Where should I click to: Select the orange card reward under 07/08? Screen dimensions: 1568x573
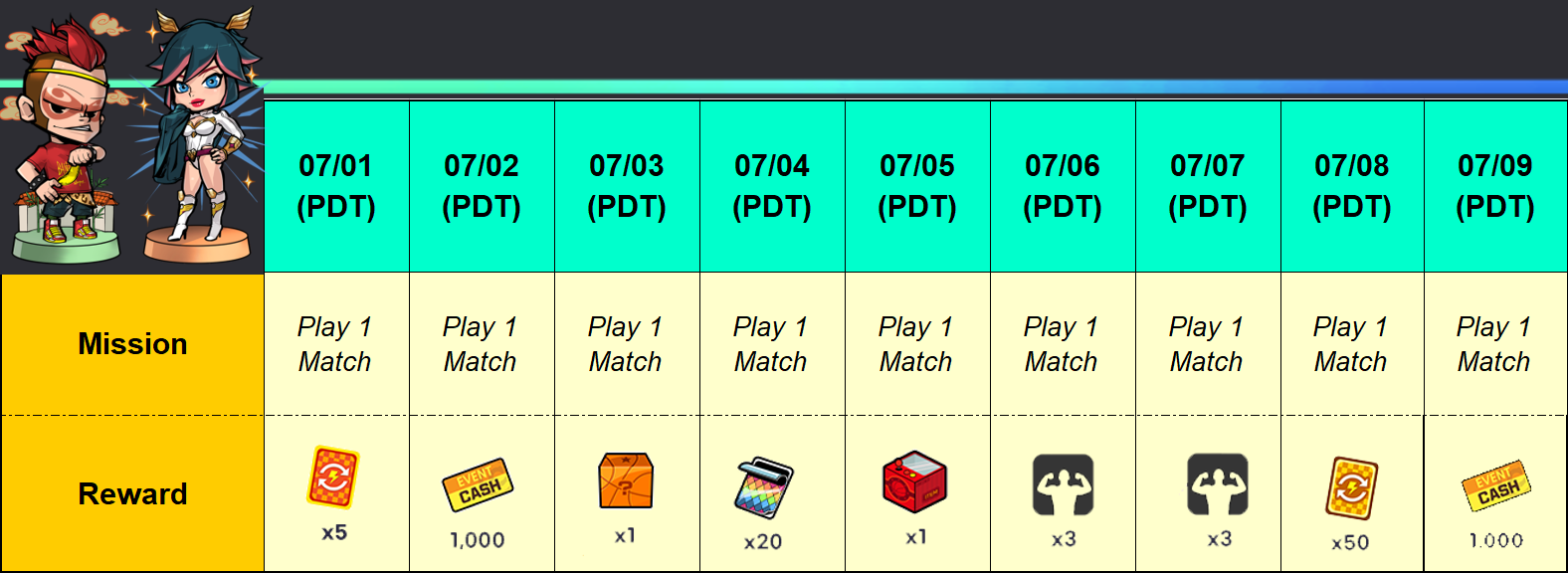coord(1351,488)
